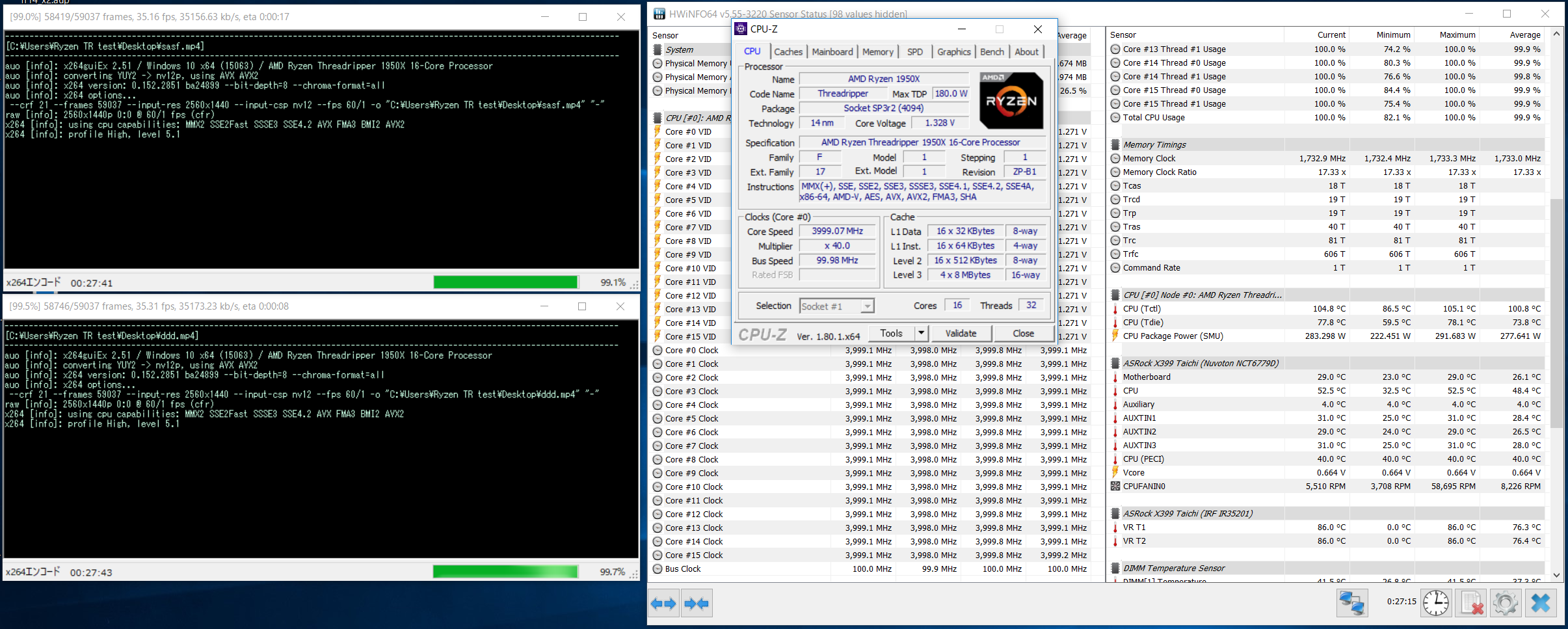This screenshot has width=1568, height=629.
Task: Switch to the Graphics tab in CPU-Z
Action: pos(954,52)
